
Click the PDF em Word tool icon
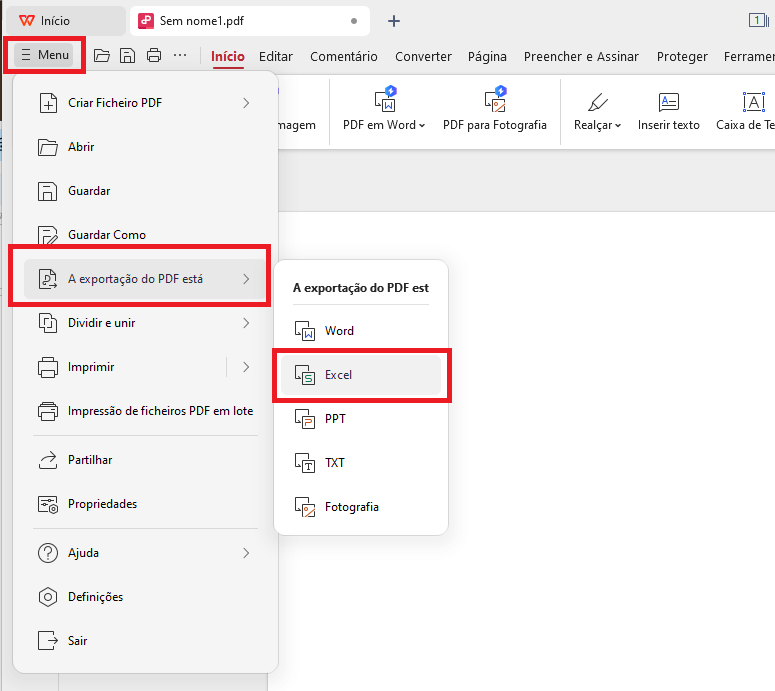(x=386, y=99)
